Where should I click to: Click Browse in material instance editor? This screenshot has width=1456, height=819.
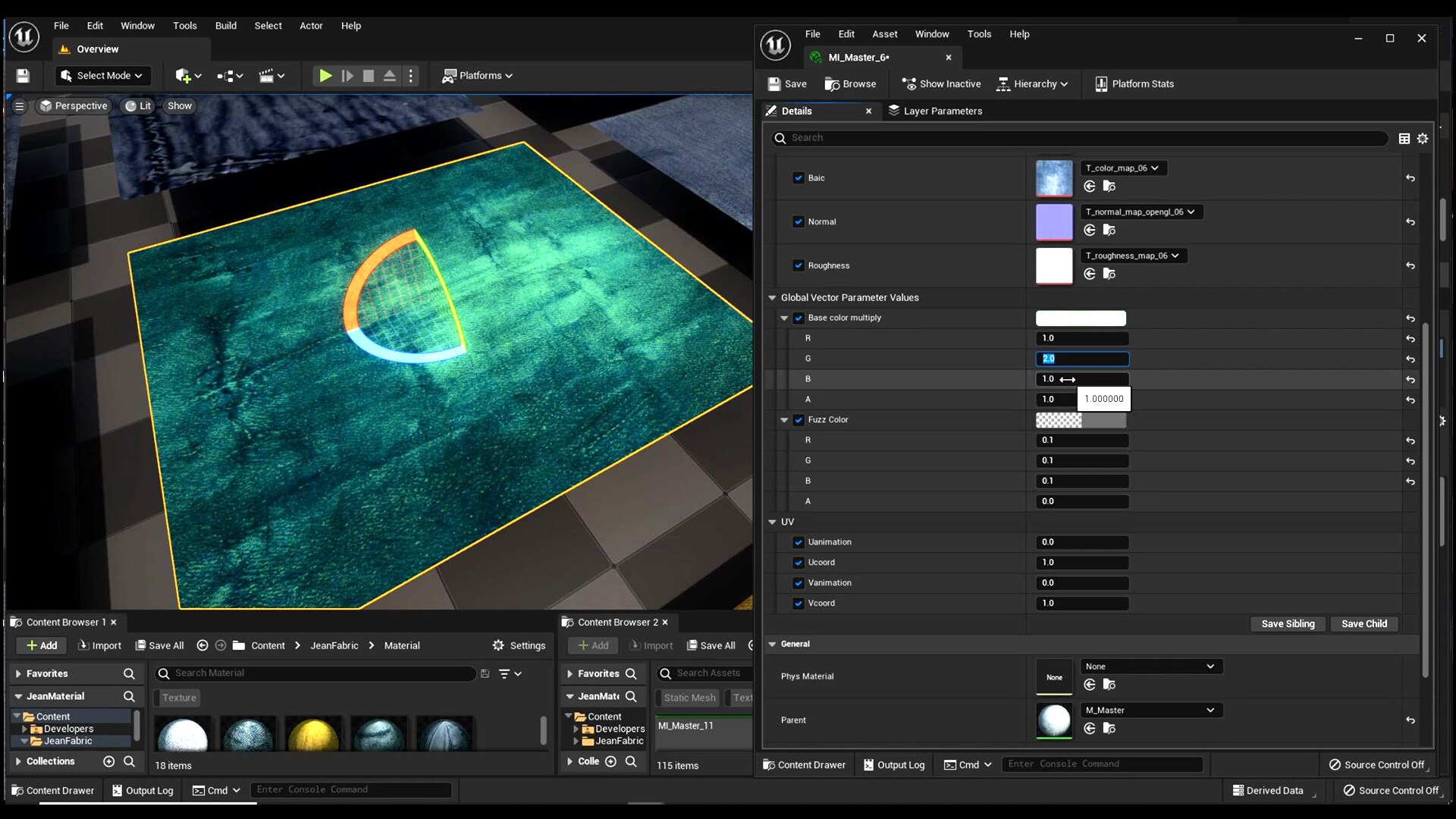(x=850, y=84)
